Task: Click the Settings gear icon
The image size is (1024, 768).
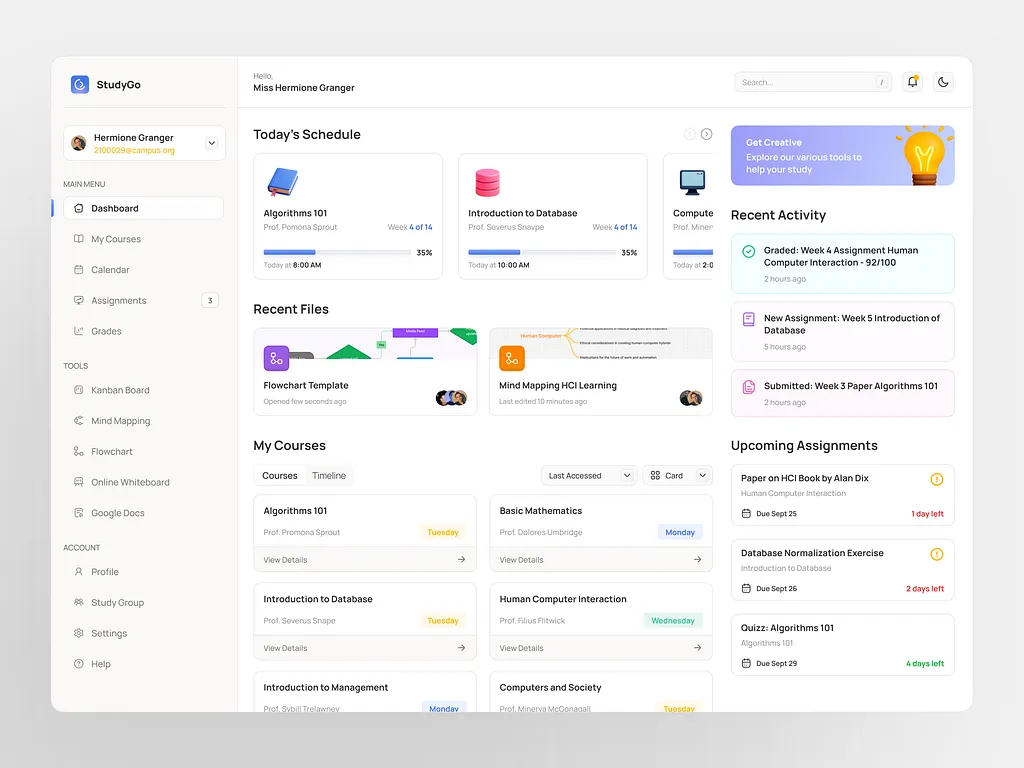Action: click(78, 633)
